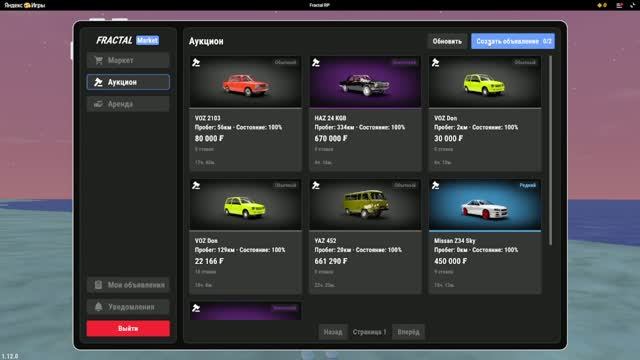Click gavel icon on HAZ 24 KGB card

click(x=316, y=62)
